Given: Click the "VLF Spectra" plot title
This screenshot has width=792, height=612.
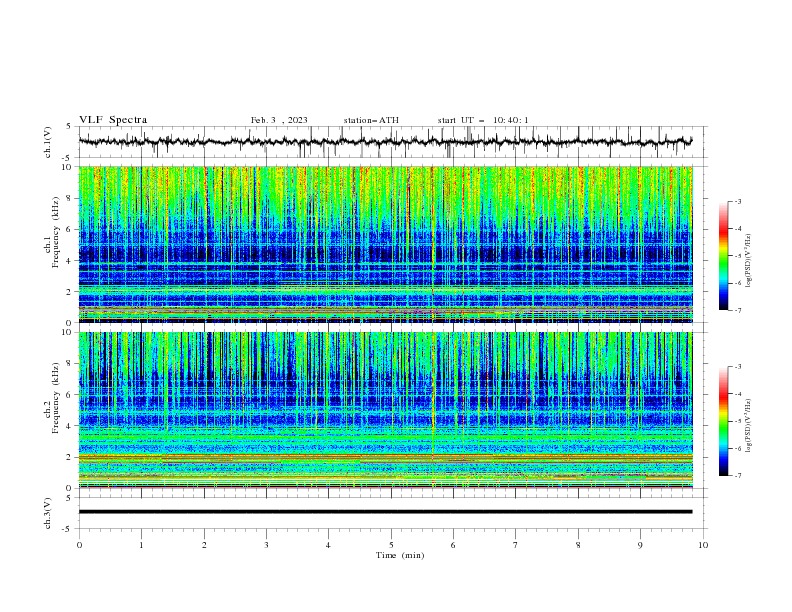Looking at the screenshot, I should point(113,120).
